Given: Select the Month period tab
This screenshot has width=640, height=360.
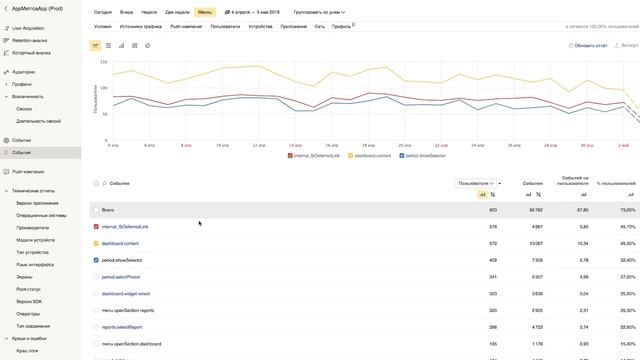Looking at the screenshot, I should point(205,12).
